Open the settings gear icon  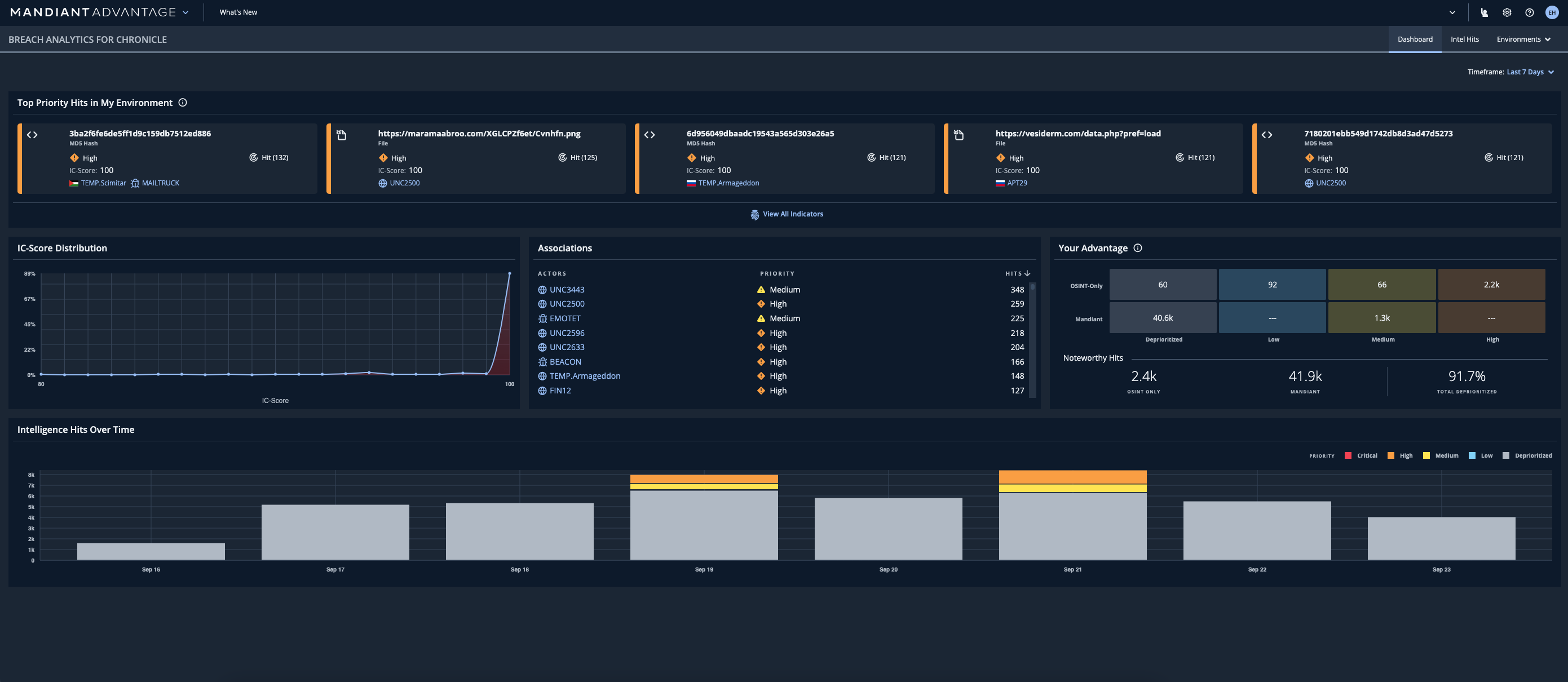coord(1507,12)
